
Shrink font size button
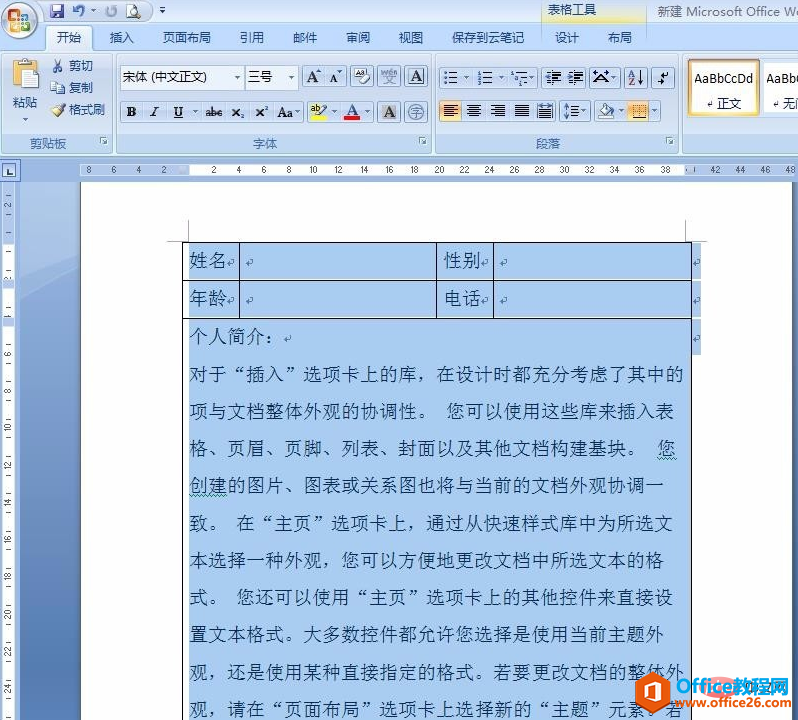[x=335, y=77]
